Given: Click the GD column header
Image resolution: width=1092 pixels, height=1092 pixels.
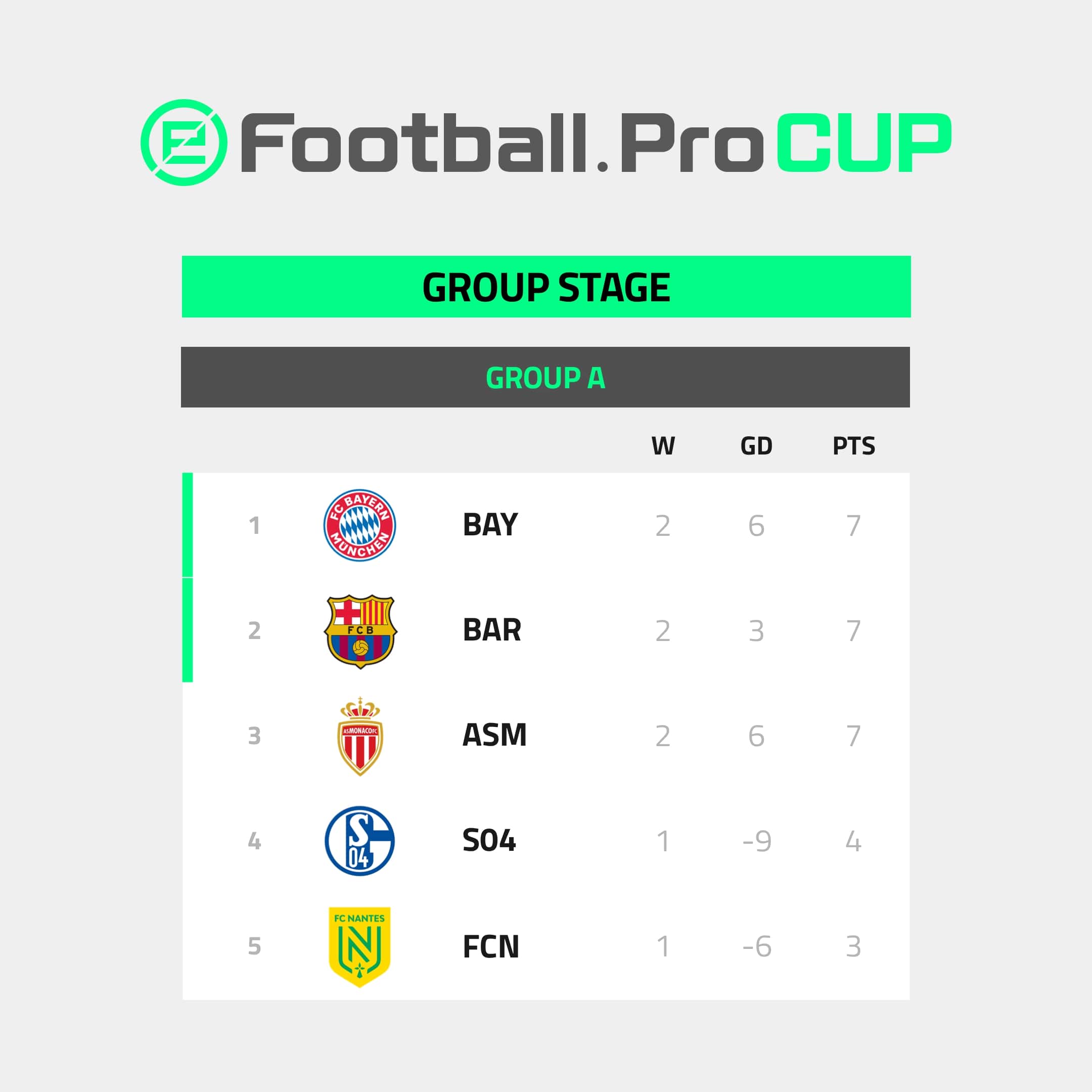Looking at the screenshot, I should tap(756, 446).
